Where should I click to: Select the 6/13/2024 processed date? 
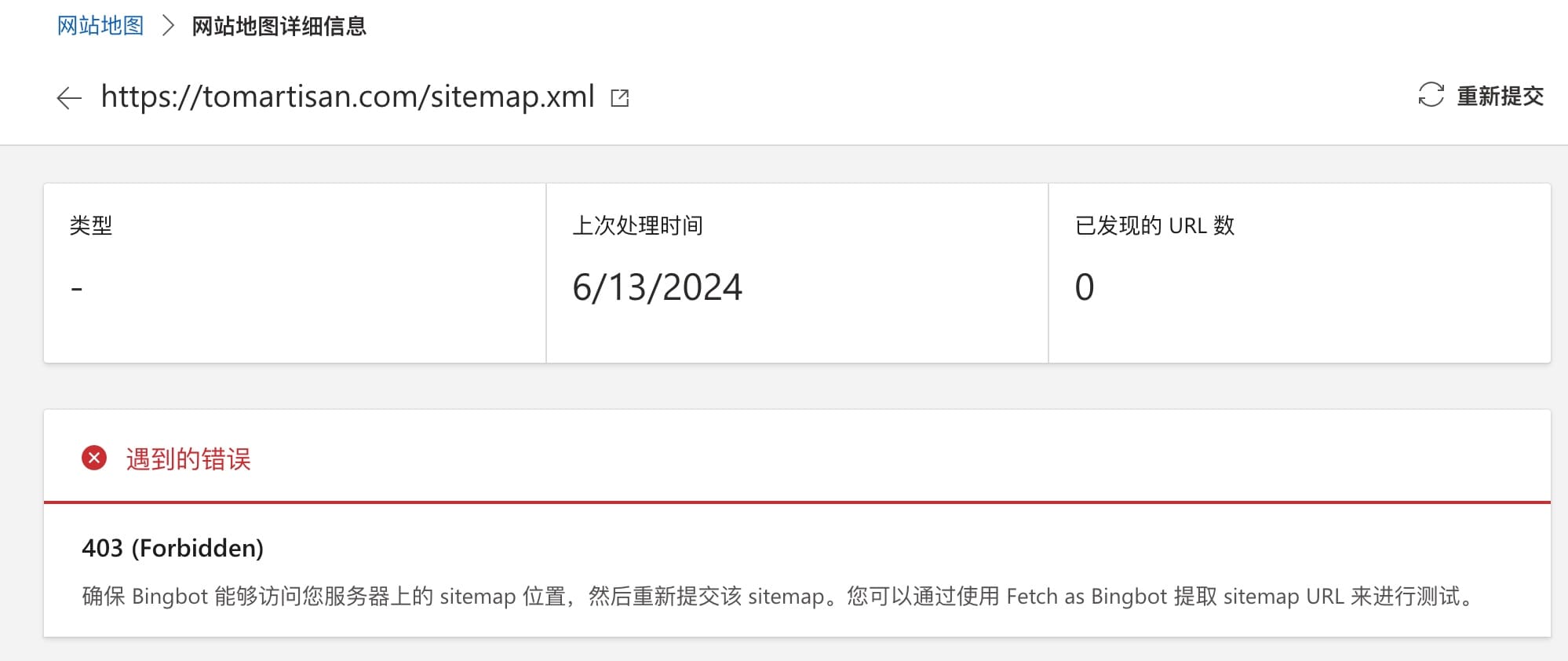657,287
